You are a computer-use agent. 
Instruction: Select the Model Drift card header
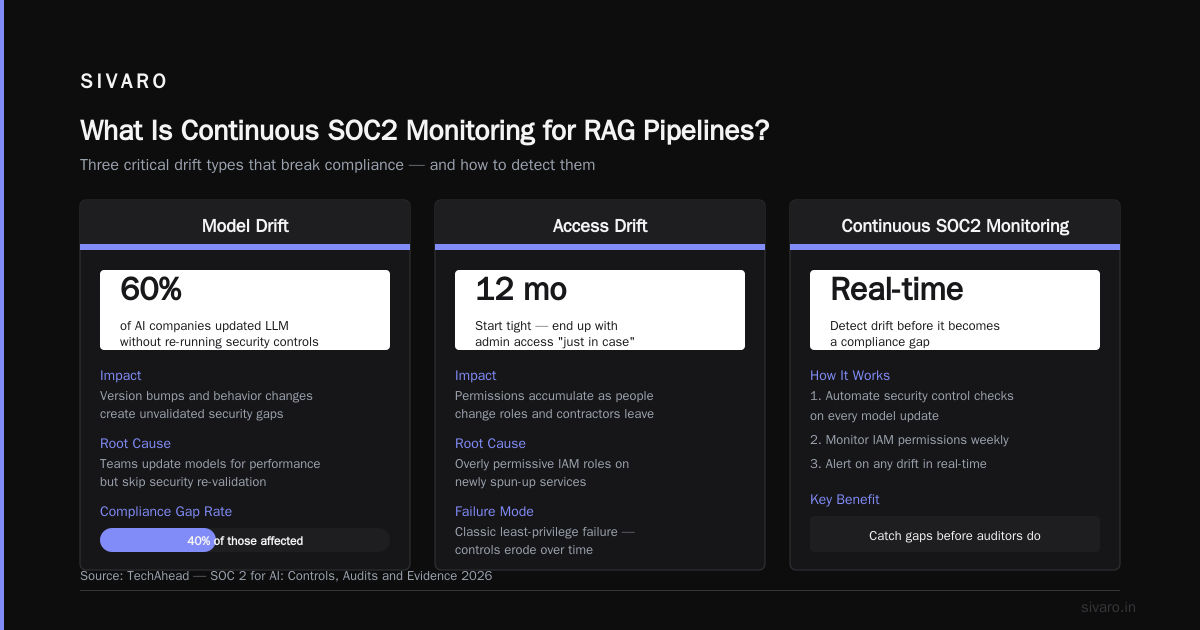245,226
